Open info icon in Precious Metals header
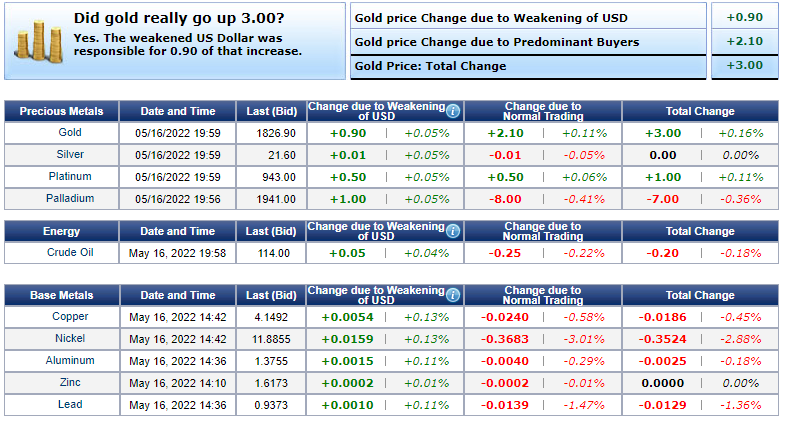This screenshot has width=785, height=421. click(x=453, y=111)
